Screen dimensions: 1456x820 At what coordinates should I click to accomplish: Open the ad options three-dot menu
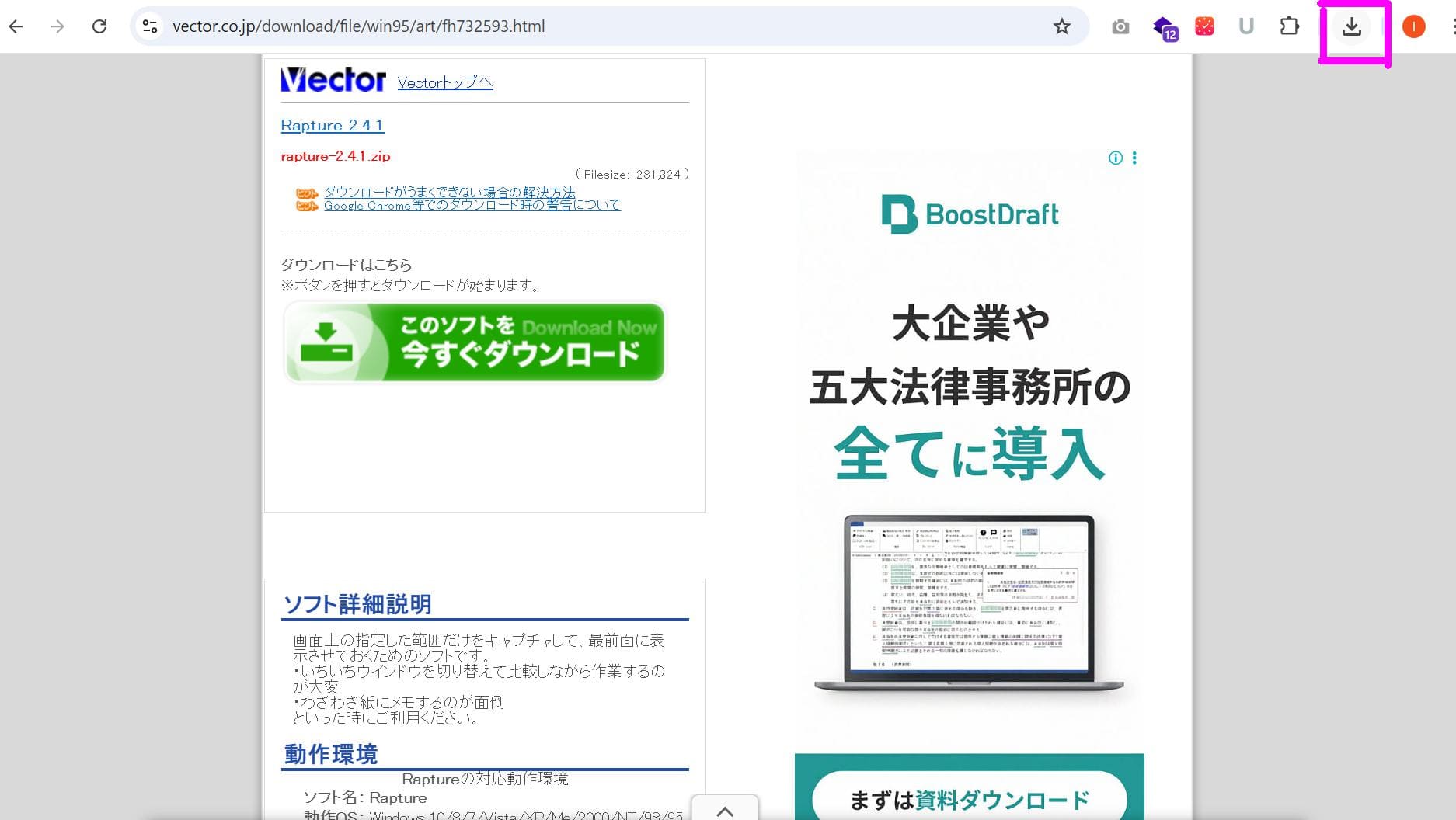[1134, 158]
